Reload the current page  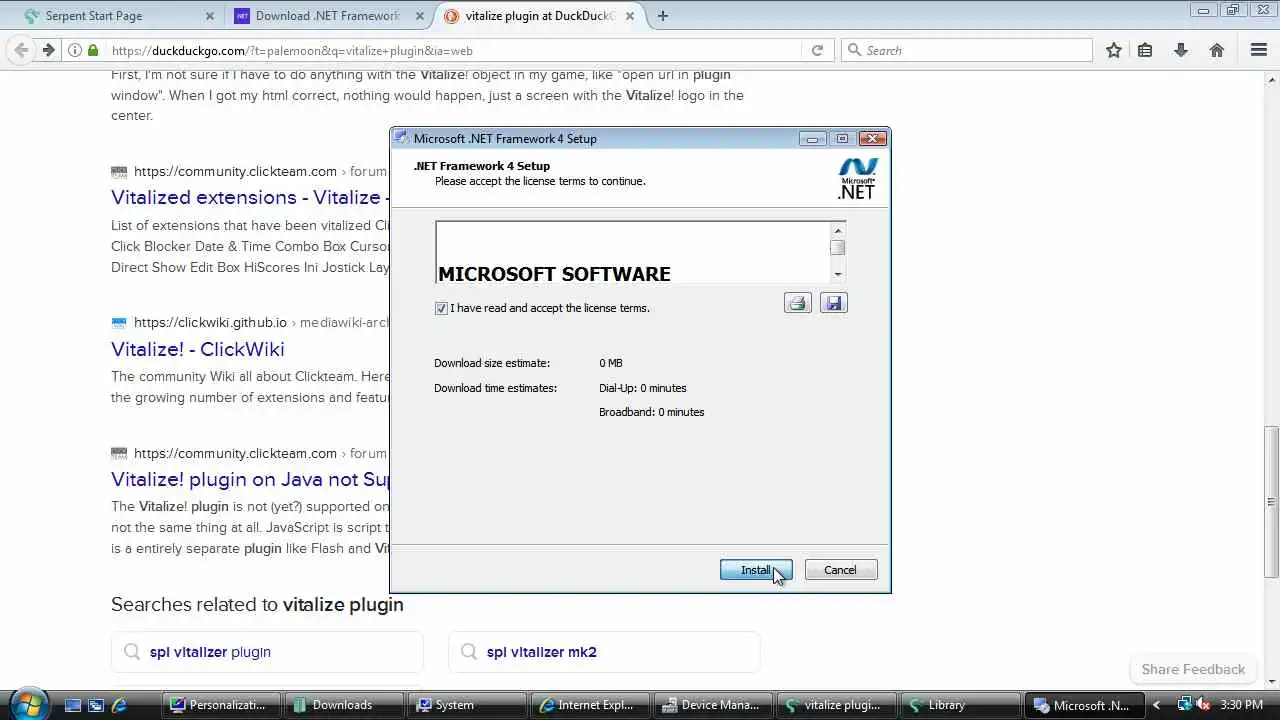click(817, 50)
